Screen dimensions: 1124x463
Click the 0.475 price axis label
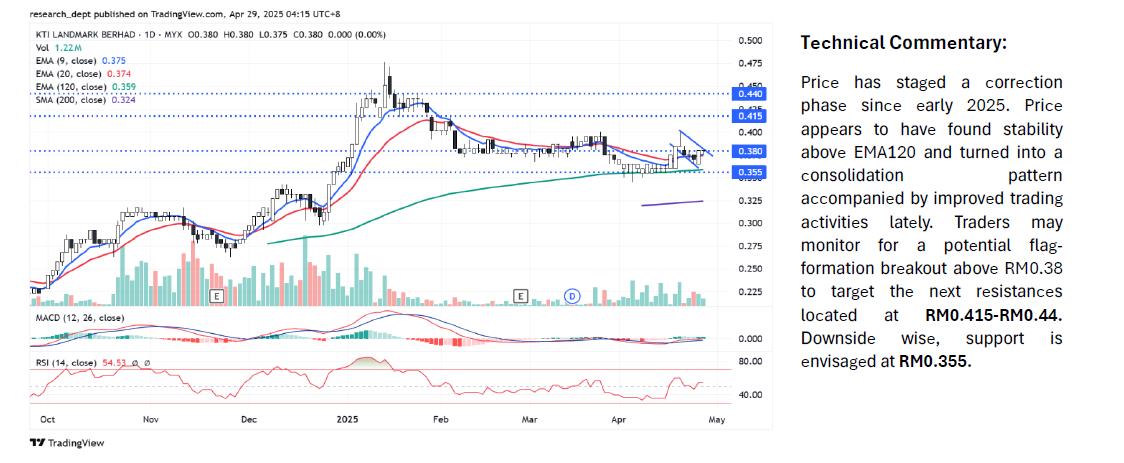point(749,64)
